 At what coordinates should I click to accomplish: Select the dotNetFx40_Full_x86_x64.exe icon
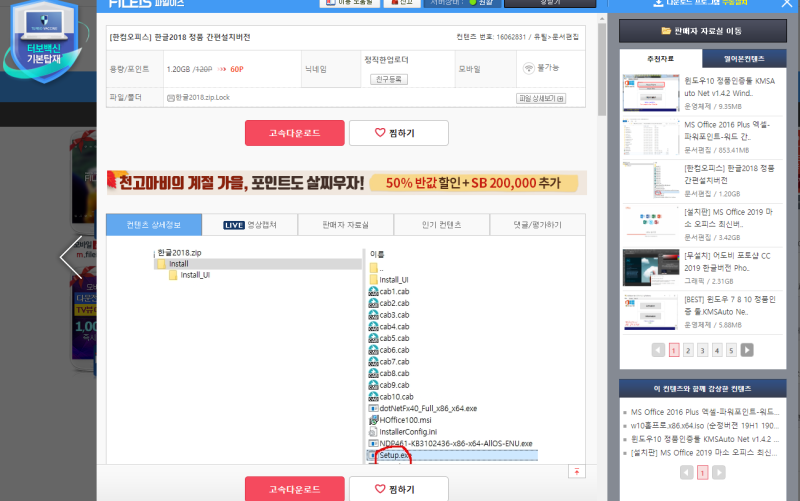click(373, 409)
